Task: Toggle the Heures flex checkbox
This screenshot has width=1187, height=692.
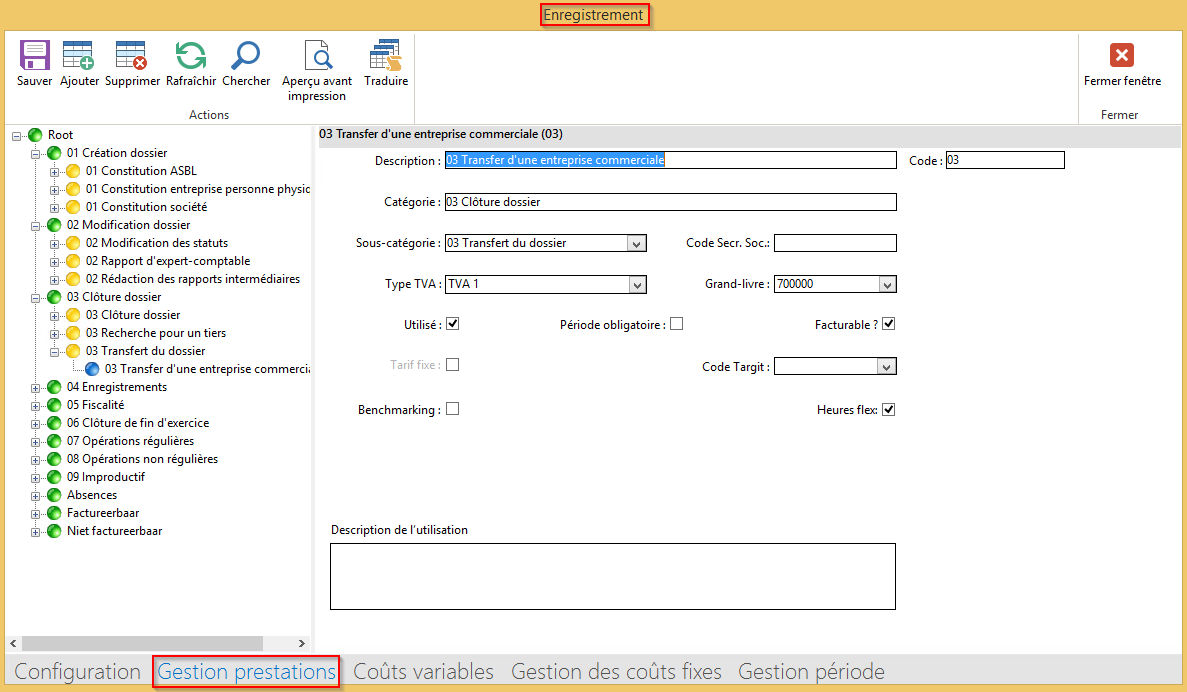Action: pyautogui.click(x=888, y=410)
